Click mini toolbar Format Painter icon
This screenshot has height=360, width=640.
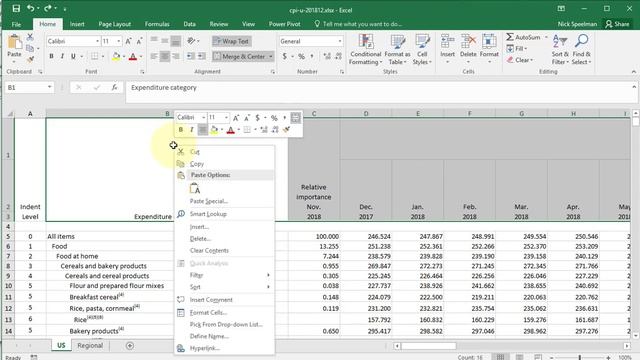point(287,130)
